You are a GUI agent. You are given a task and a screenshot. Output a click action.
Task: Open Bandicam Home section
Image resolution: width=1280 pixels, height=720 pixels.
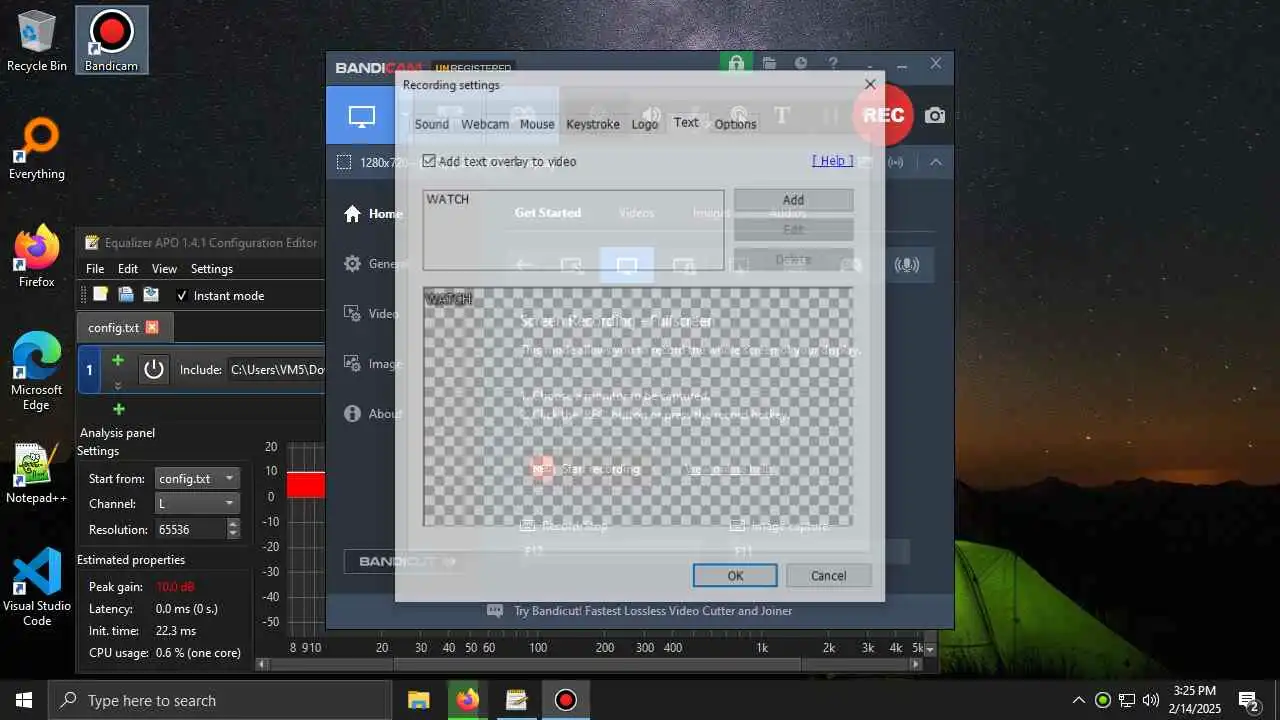pyautogui.click(x=373, y=214)
